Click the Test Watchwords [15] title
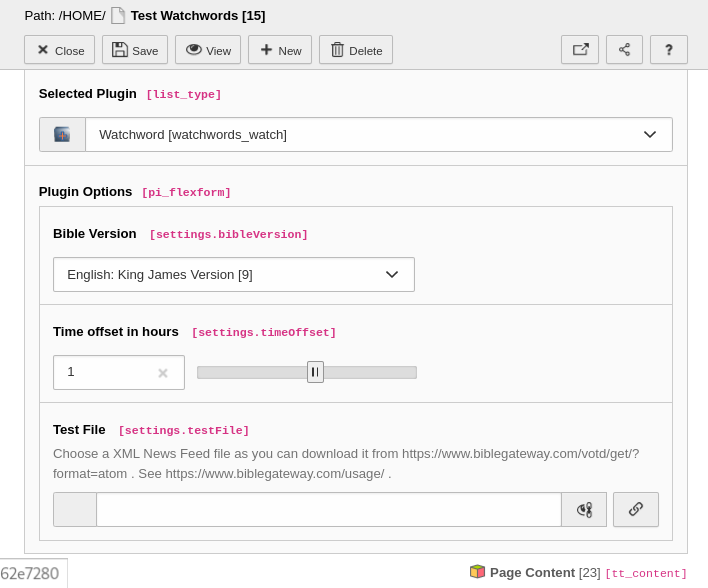Image resolution: width=708 pixels, height=588 pixels. click(x=198, y=16)
